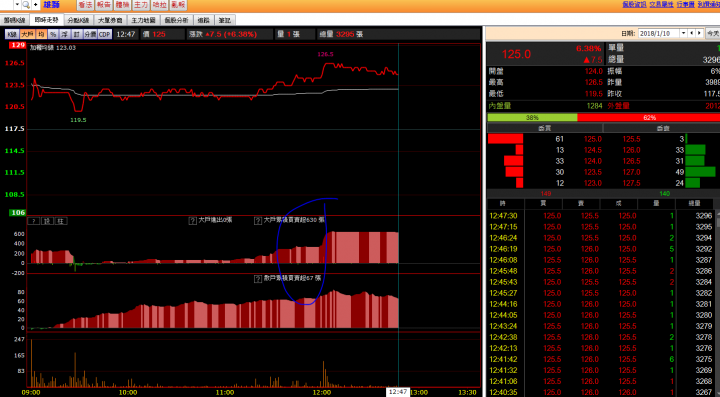Click the 今天 today button

pyautogui.click(x=713, y=34)
